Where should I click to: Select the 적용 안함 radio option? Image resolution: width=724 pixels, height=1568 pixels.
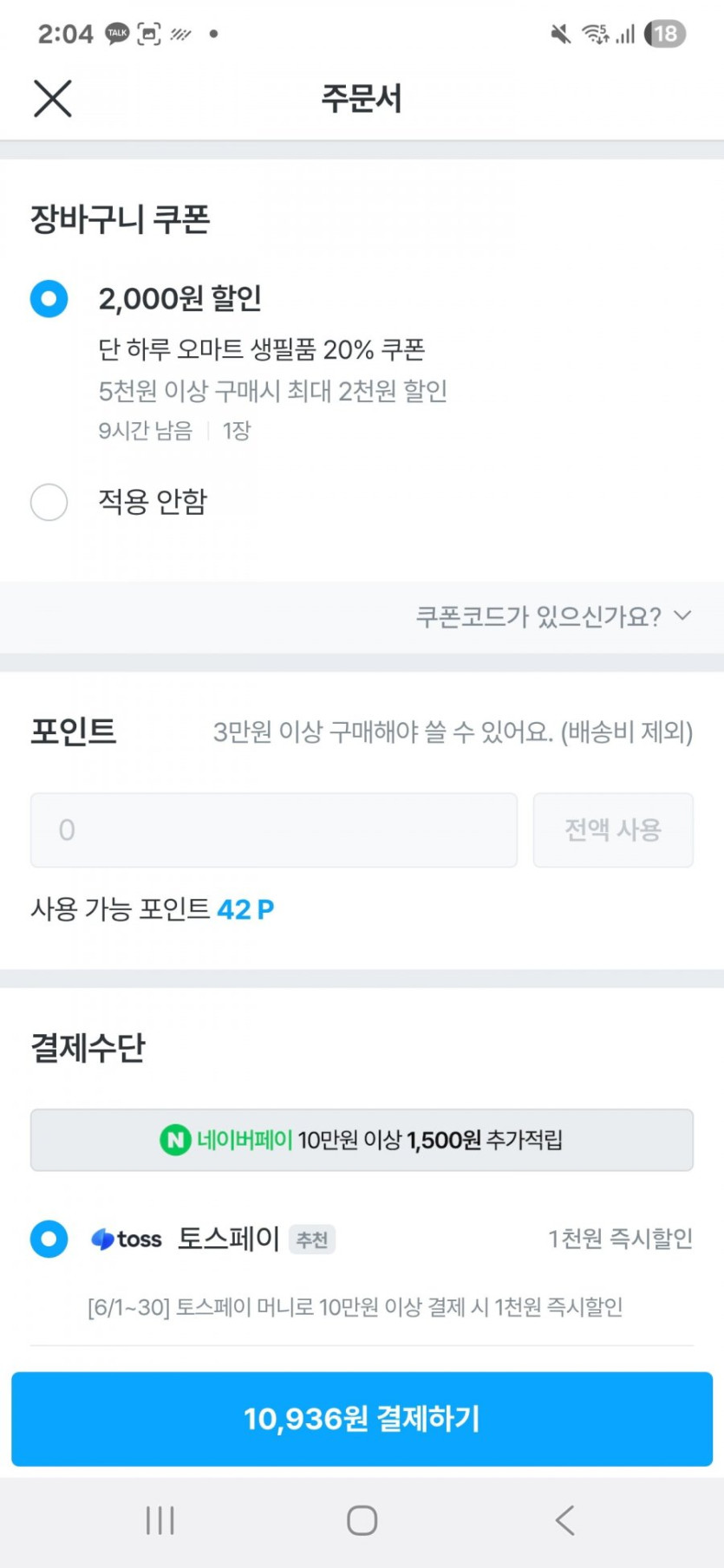click(x=49, y=502)
